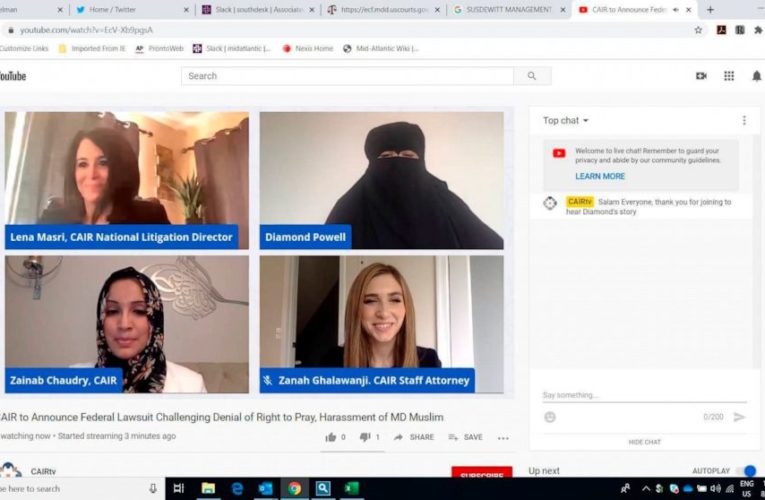Screen dimensions: 765x500
Task: Open live chat three-dot options menu
Action: (x=744, y=121)
